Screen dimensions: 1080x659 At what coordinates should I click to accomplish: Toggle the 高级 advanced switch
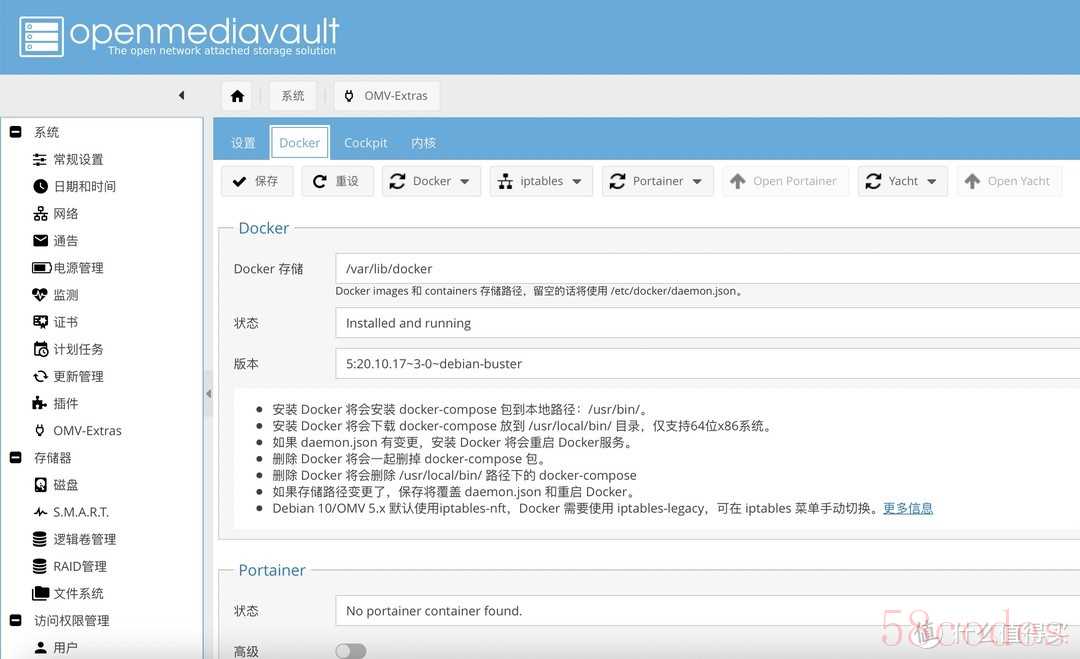coord(351,651)
